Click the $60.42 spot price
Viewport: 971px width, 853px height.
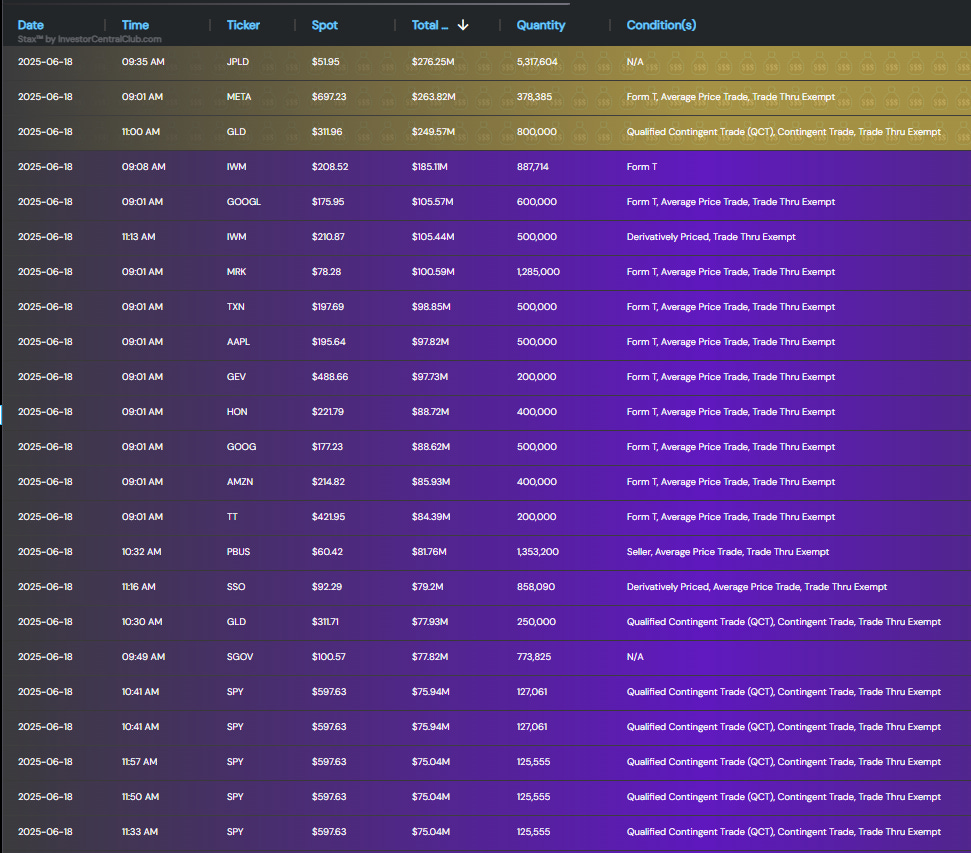pos(327,552)
